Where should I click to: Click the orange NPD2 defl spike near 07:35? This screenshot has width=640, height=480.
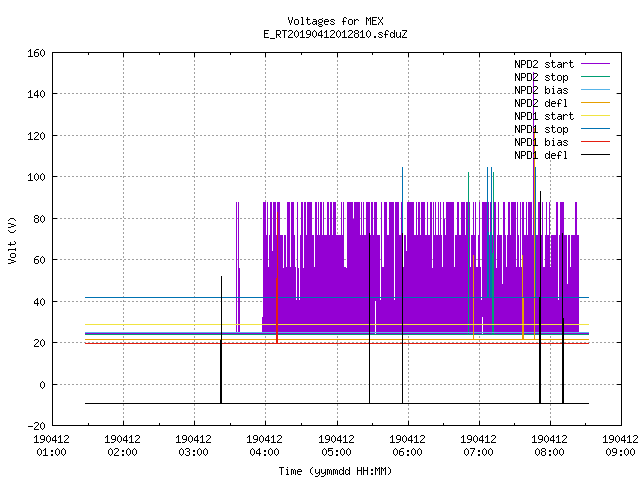[523, 297]
